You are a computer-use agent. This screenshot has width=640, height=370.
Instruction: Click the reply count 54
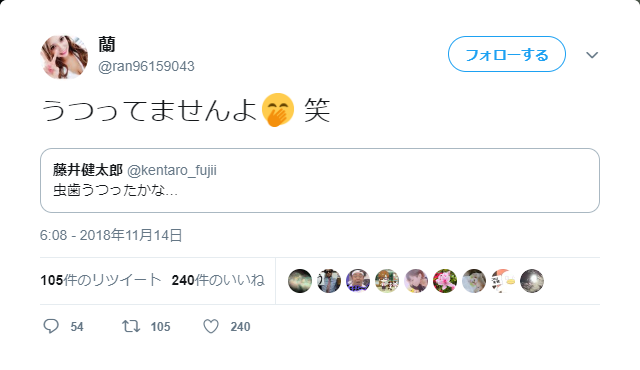pyautogui.click(x=77, y=327)
